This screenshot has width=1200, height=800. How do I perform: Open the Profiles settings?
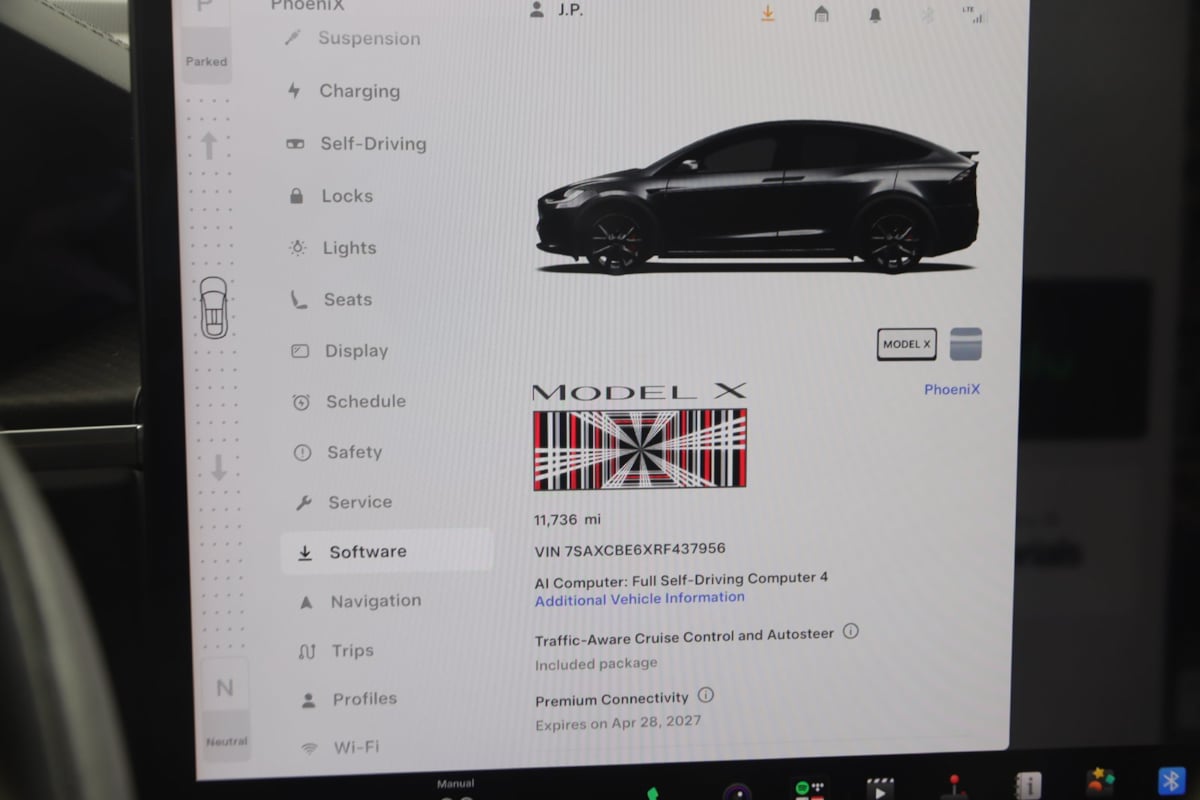click(x=348, y=699)
